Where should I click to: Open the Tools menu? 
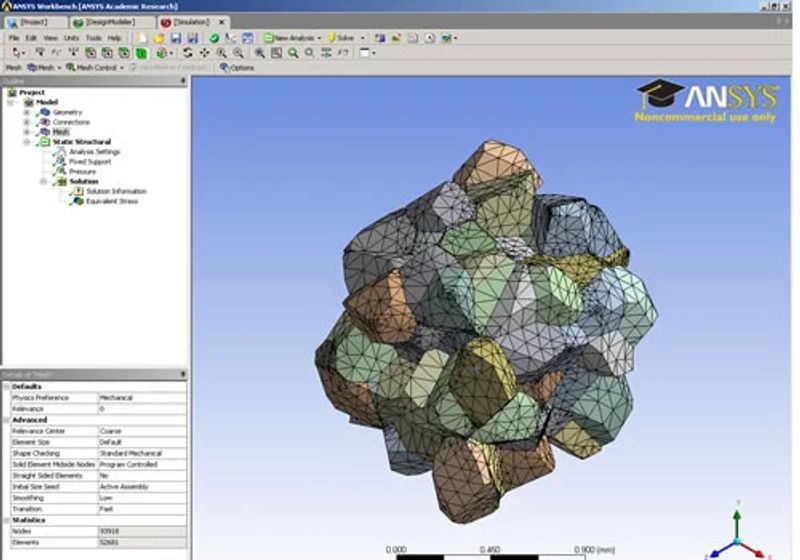[x=93, y=38]
